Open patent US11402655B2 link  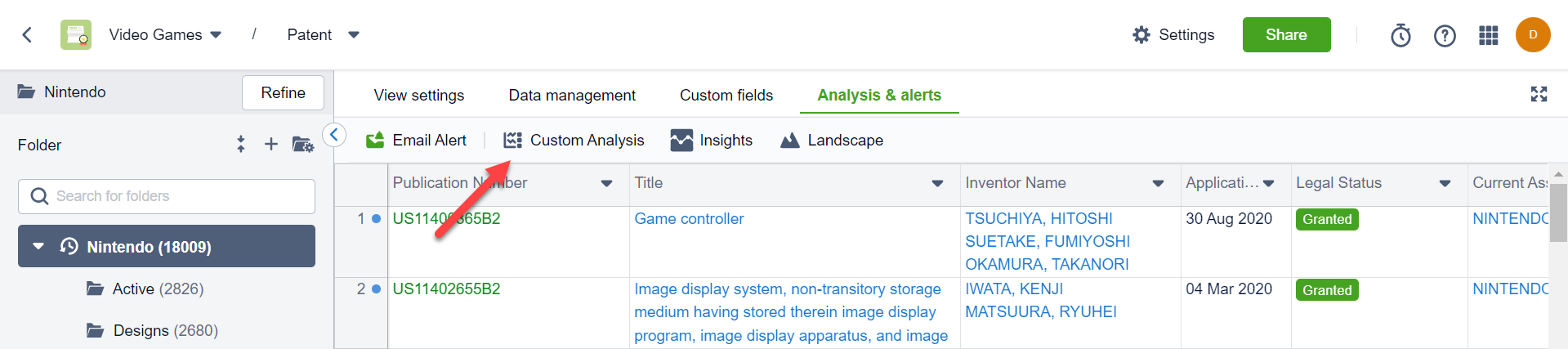coord(446,289)
